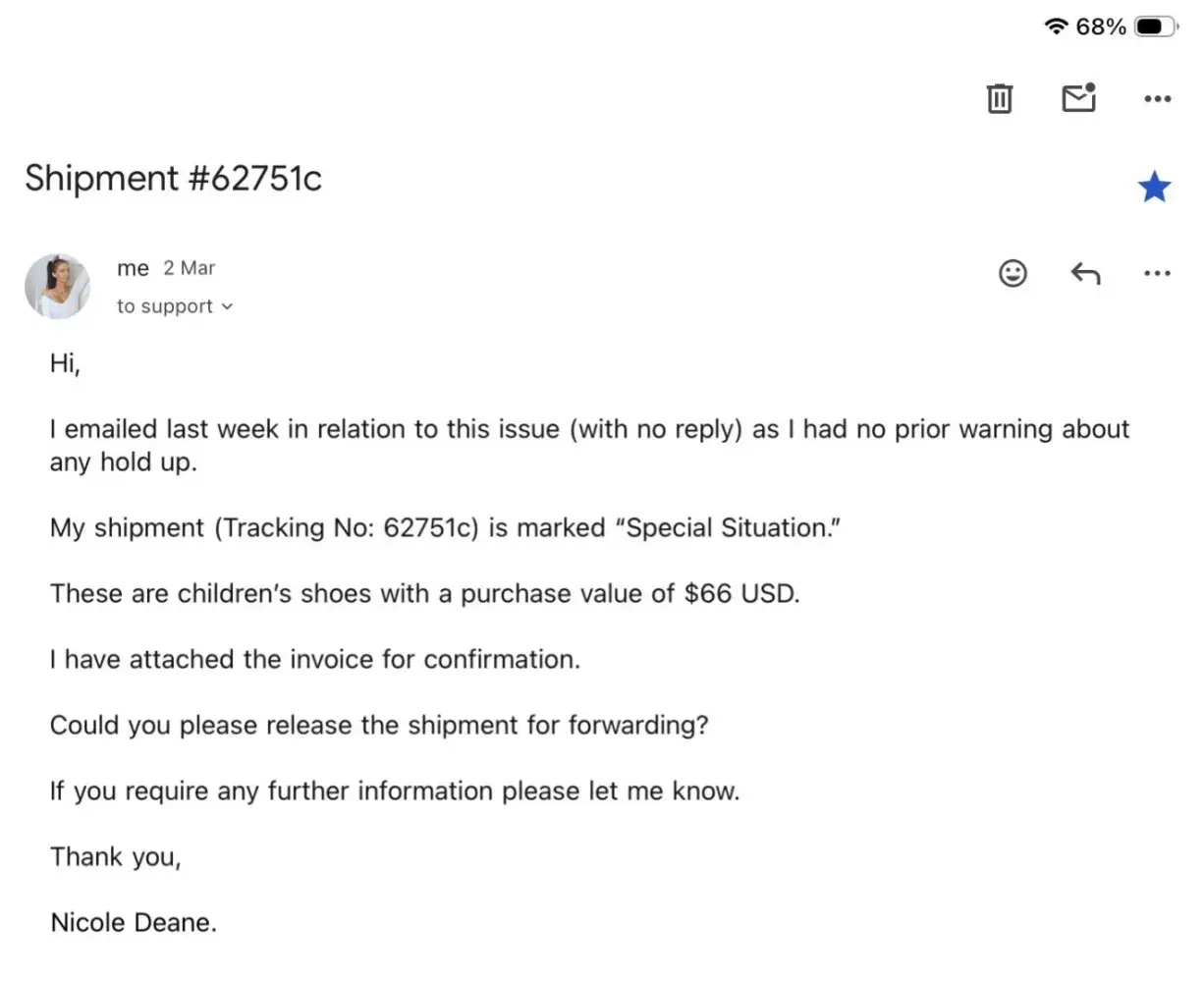Tap the battery icon in the status bar
Screen dimensions: 1204x982
click(1156, 27)
